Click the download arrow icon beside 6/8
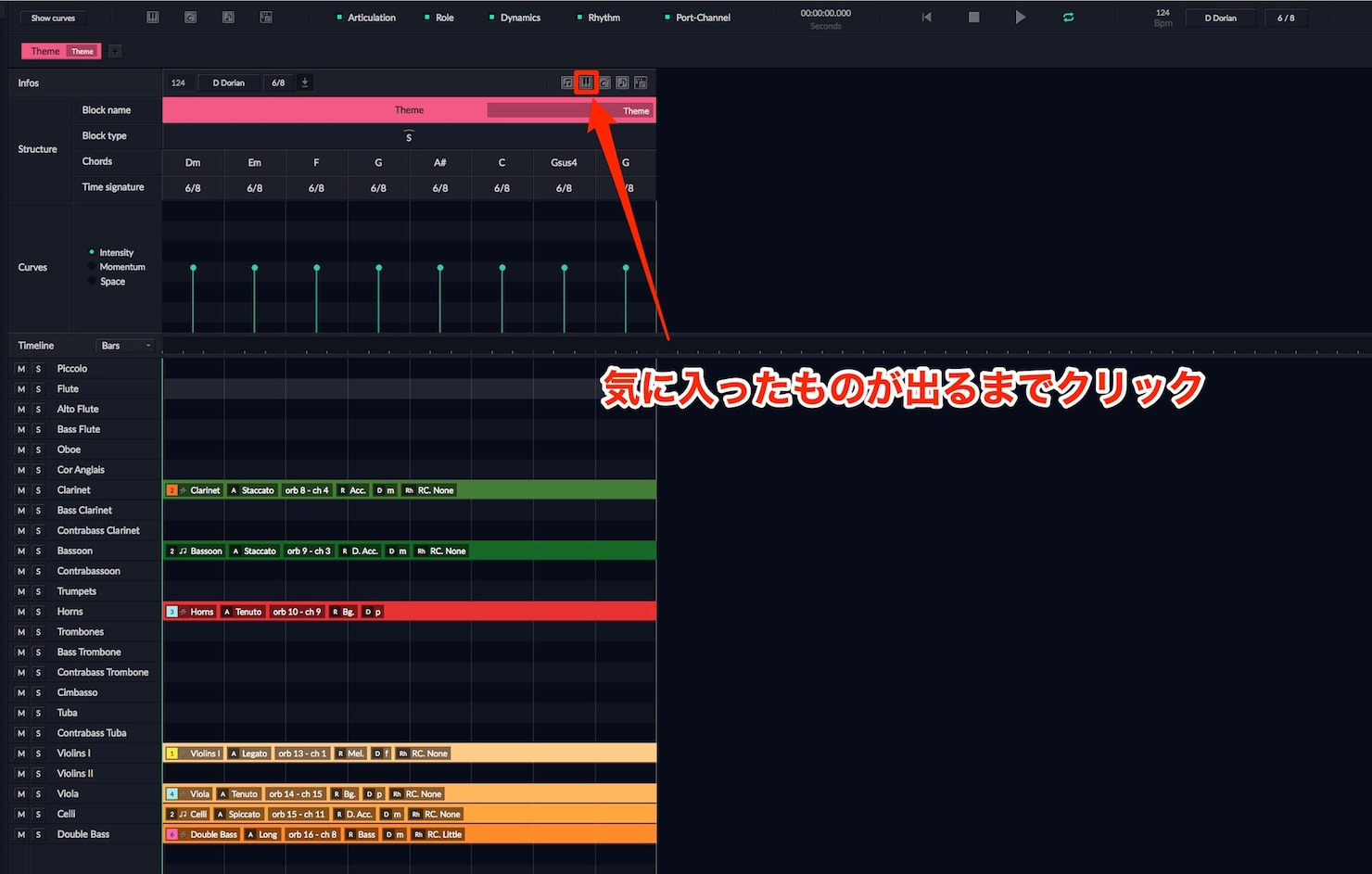This screenshot has width=1372, height=874. click(x=304, y=82)
